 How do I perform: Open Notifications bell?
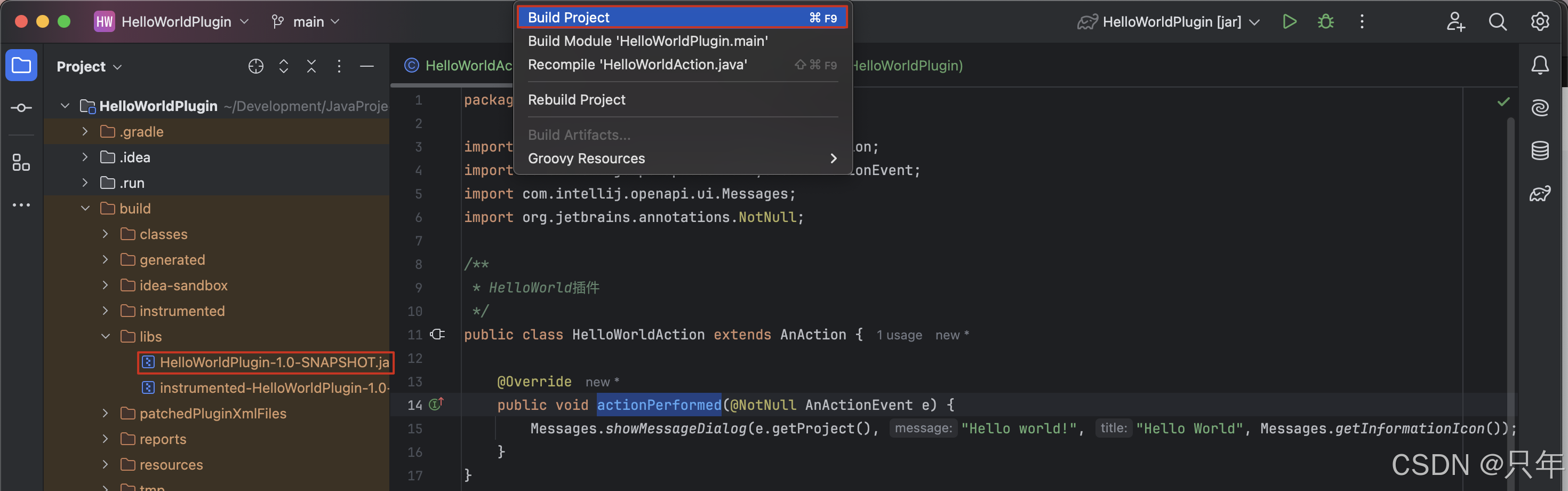(1540, 65)
